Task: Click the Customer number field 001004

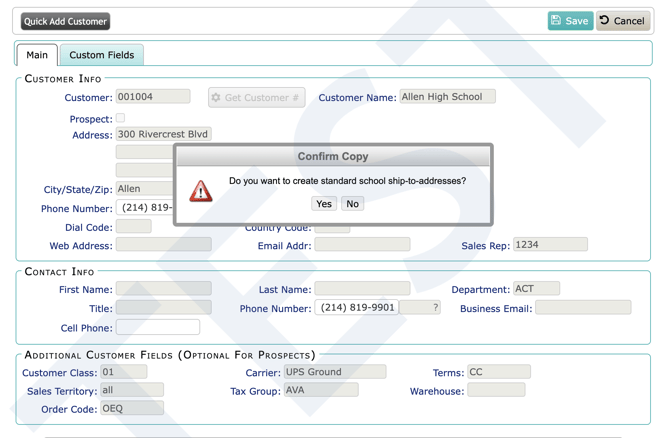Action: (x=153, y=97)
